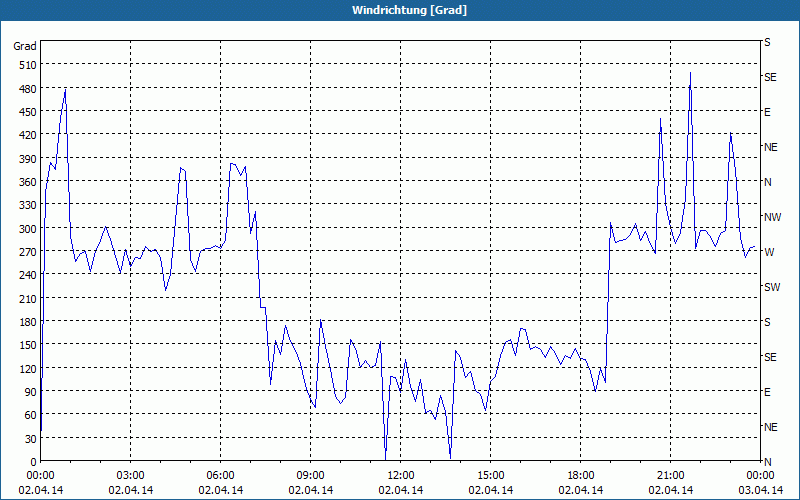Click the 180 y-axis label
Screen dimensions: 800x500
(29, 322)
